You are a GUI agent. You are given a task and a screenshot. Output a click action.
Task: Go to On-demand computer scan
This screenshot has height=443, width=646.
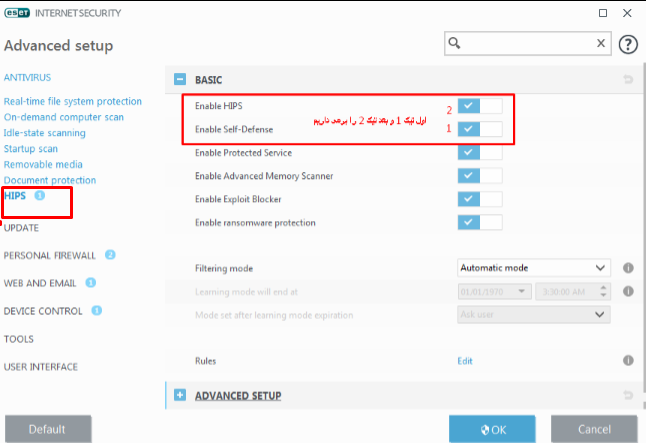pyautogui.click(x=64, y=117)
